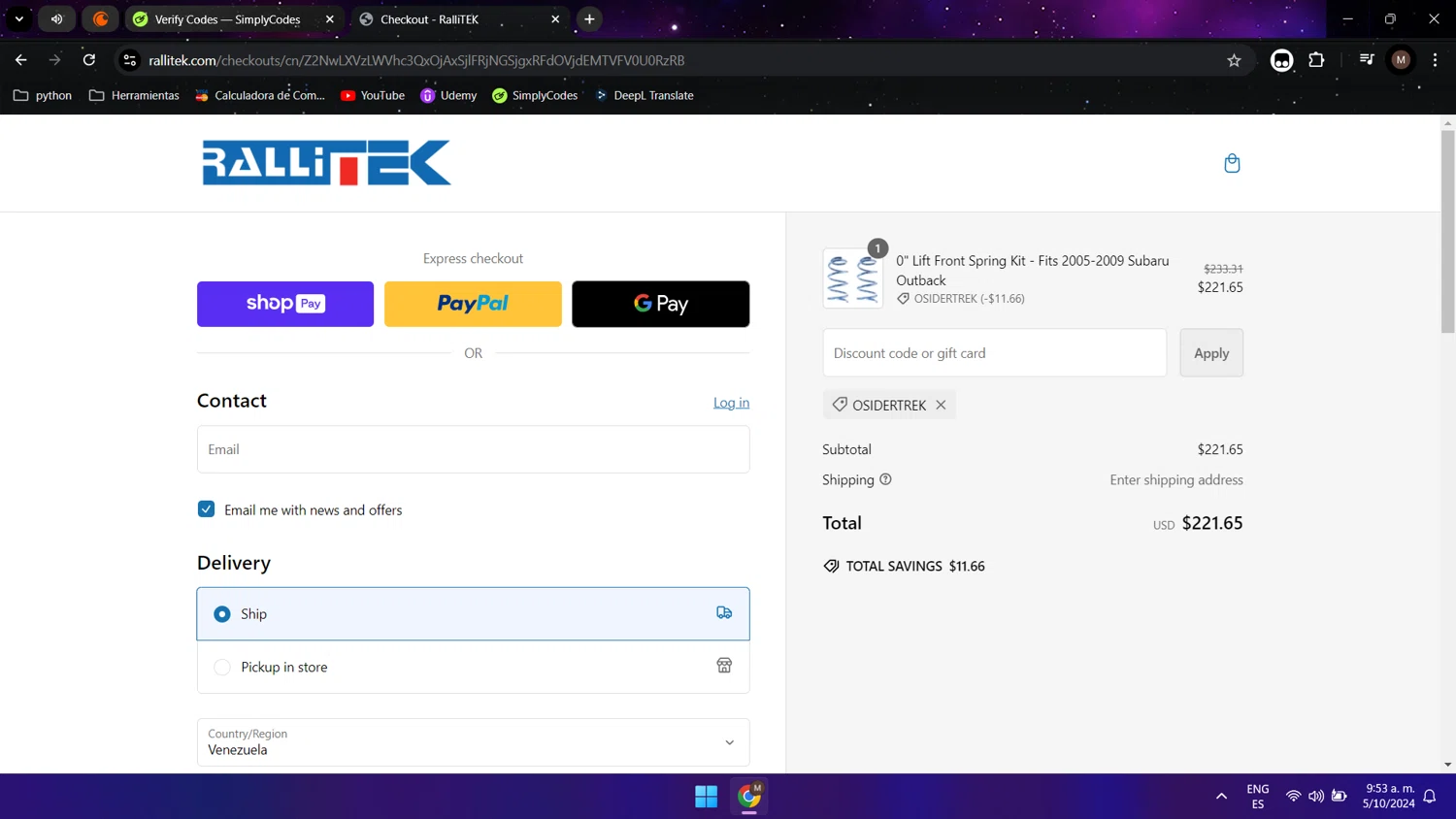The width and height of the screenshot is (1456, 819).
Task: Pay with Shop Pay button
Action: [x=285, y=304]
